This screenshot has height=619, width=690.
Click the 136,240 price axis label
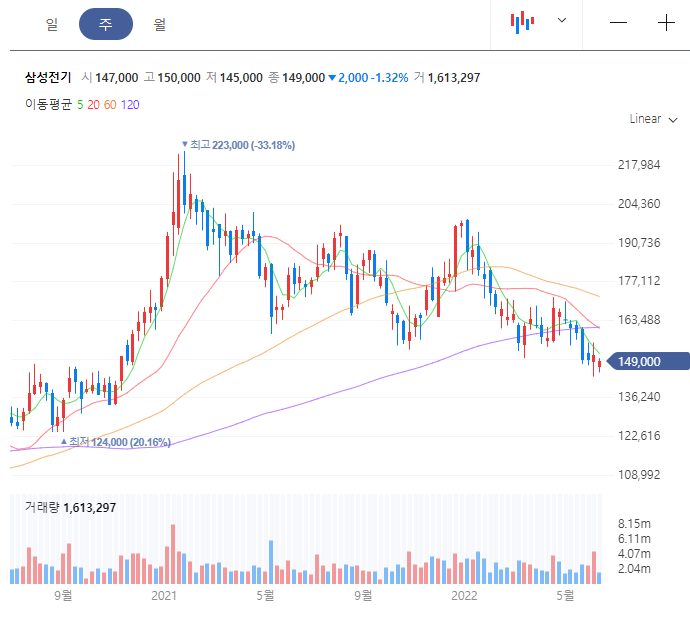tap(639, 397)
